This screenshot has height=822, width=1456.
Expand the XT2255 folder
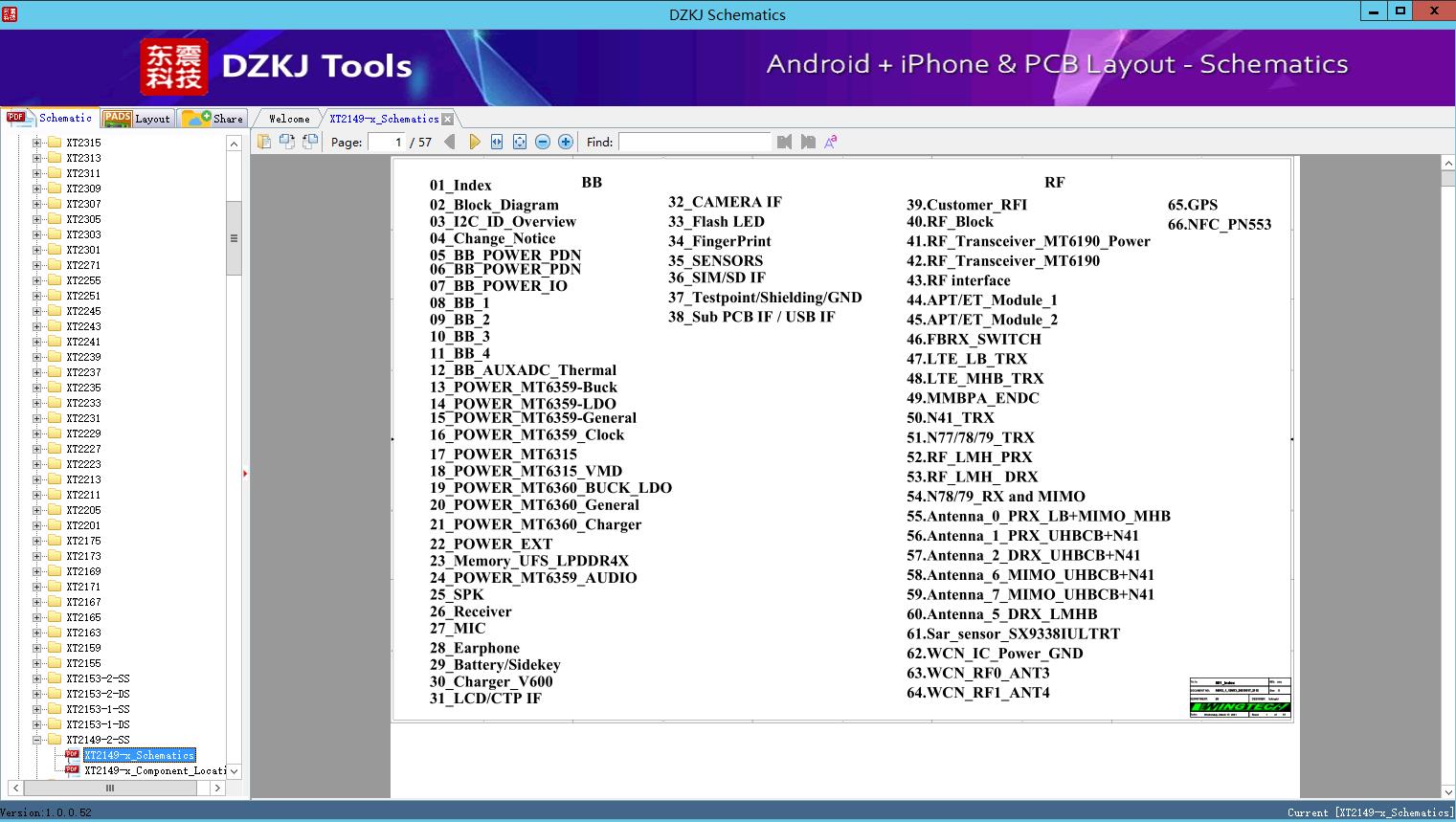(37, 280)
